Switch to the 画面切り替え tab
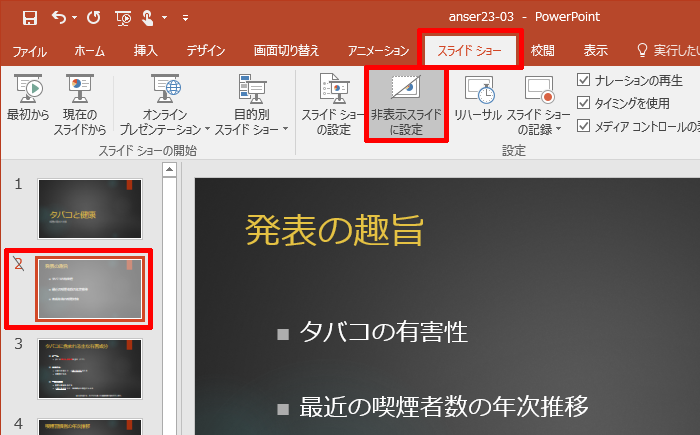 click(x=286, y=50)
